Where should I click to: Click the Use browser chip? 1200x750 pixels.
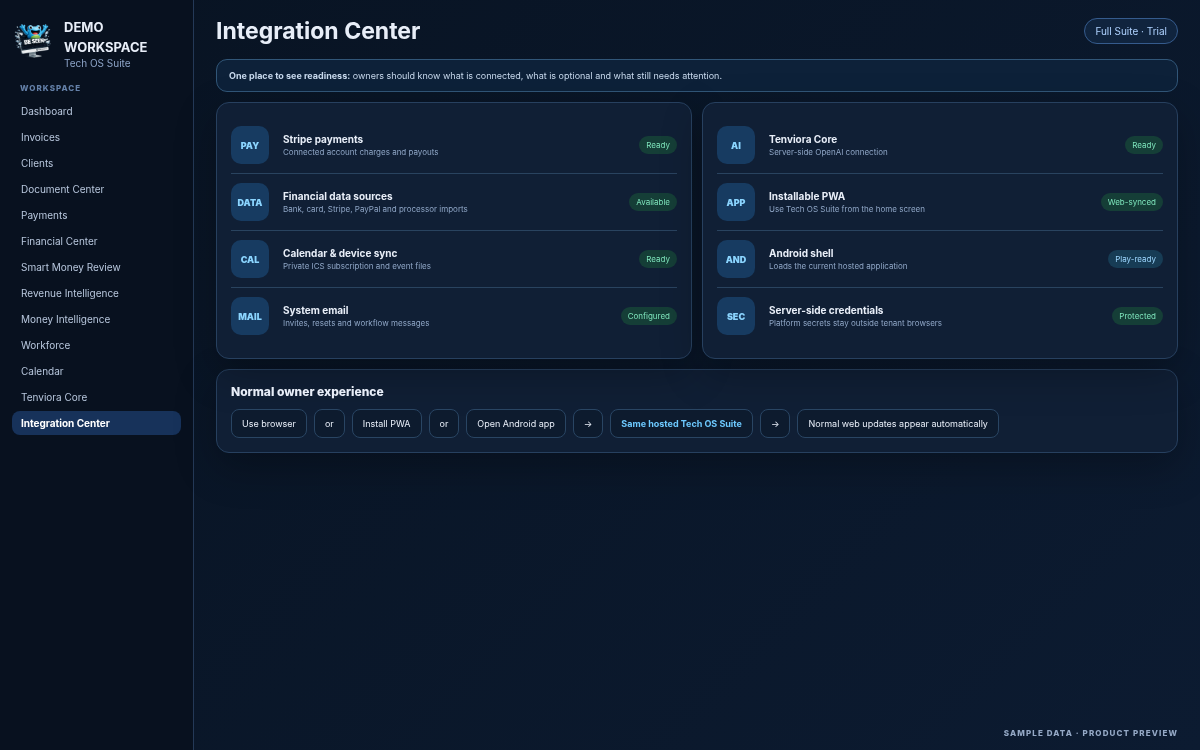269,423
